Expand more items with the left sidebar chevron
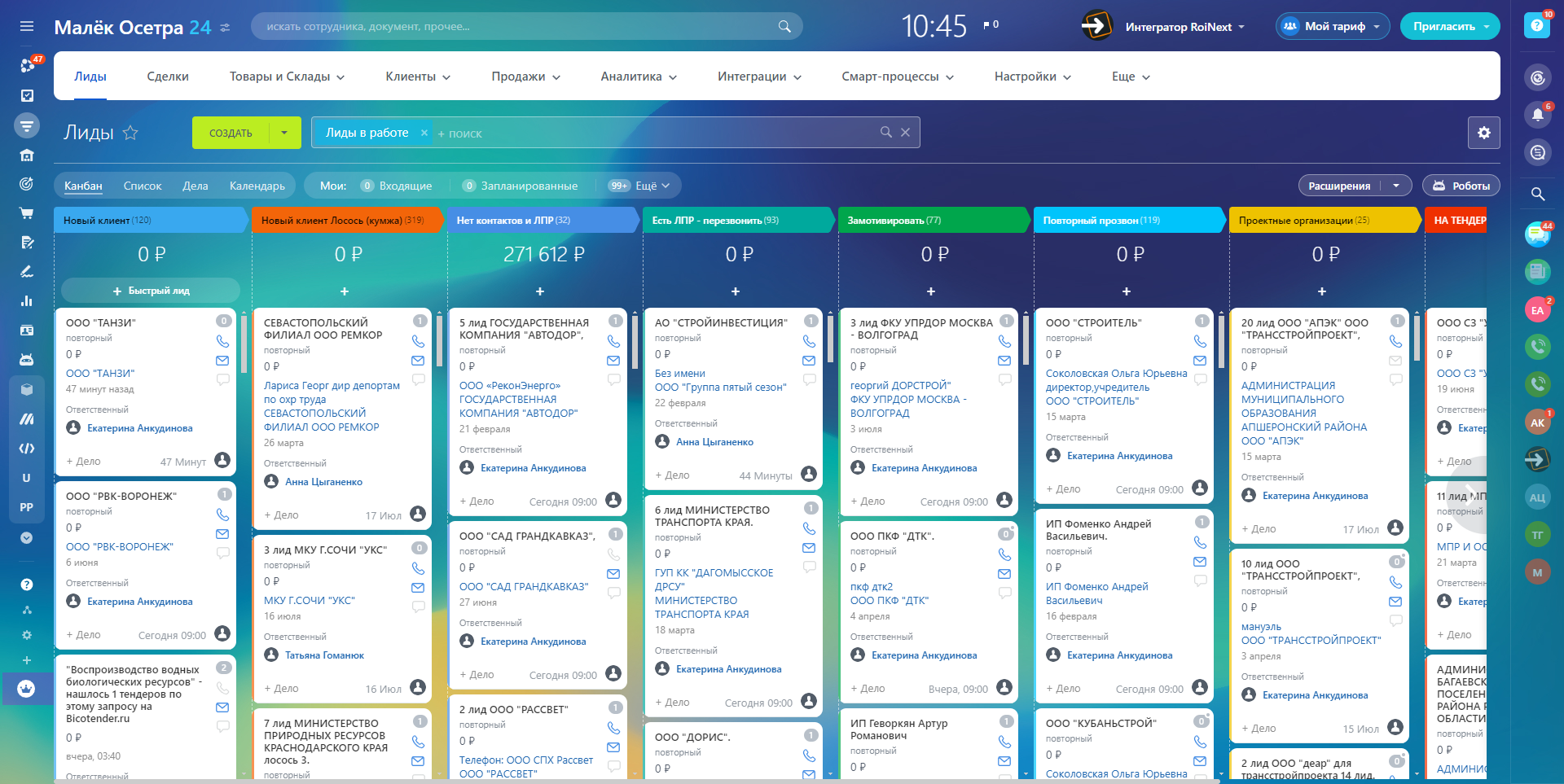Screen dimensions: 1564x784 (x=27, y=538)
